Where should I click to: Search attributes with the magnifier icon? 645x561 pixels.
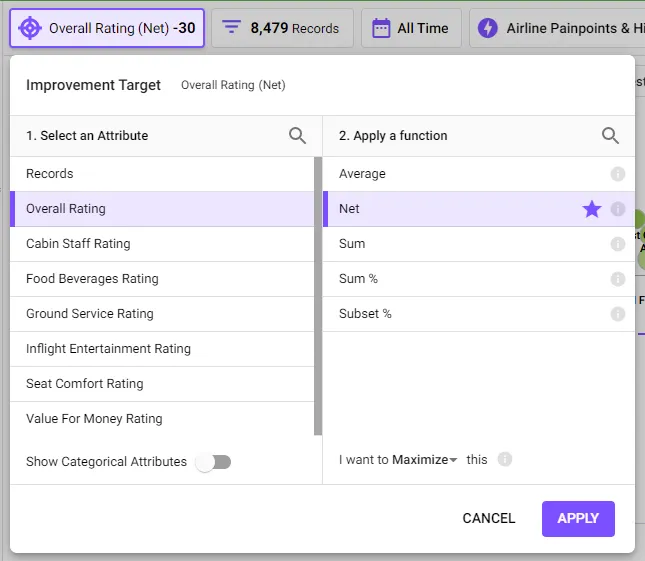coord(297,135)
